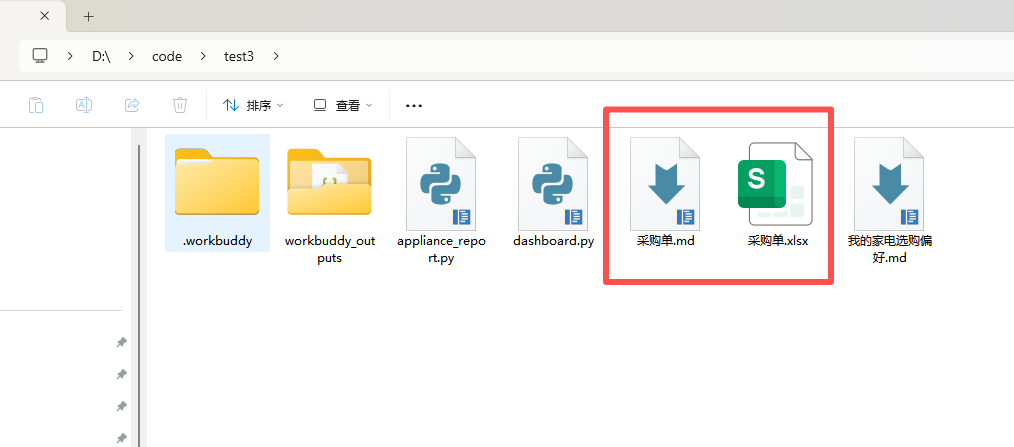Click the paste toolbar icon
This screenshot has width=1014, height=447.
36,105
